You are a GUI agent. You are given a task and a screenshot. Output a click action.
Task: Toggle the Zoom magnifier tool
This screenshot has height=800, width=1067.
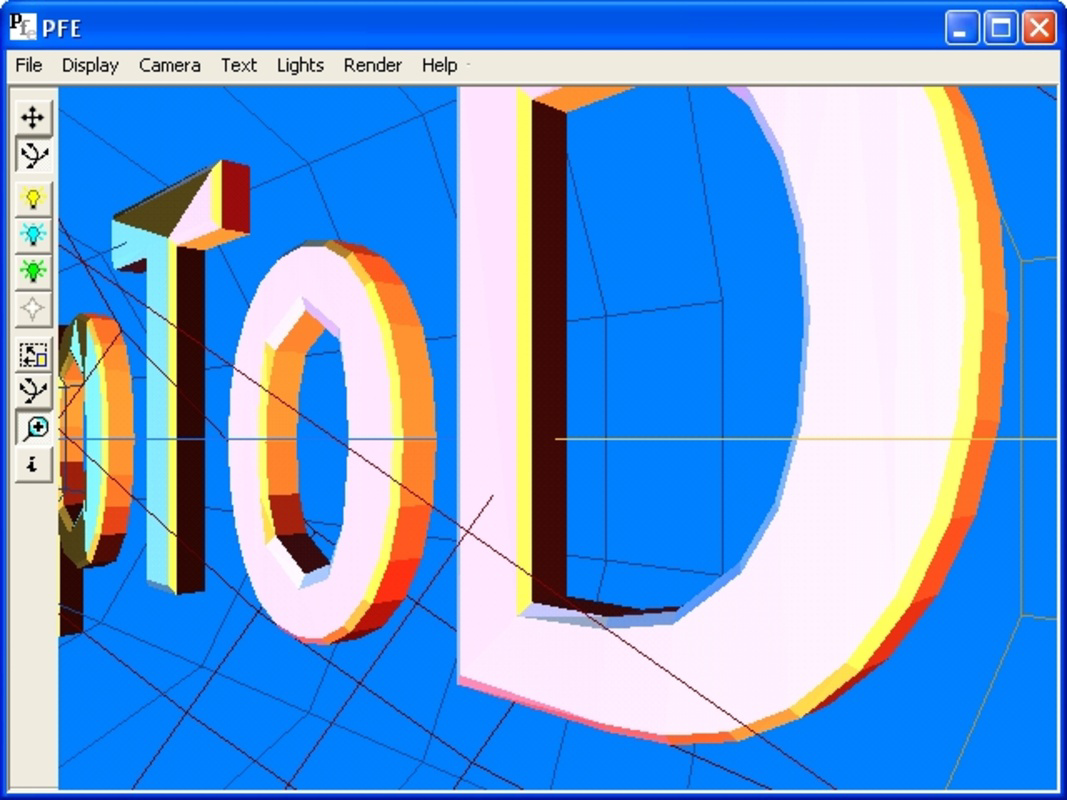(33, 427)
